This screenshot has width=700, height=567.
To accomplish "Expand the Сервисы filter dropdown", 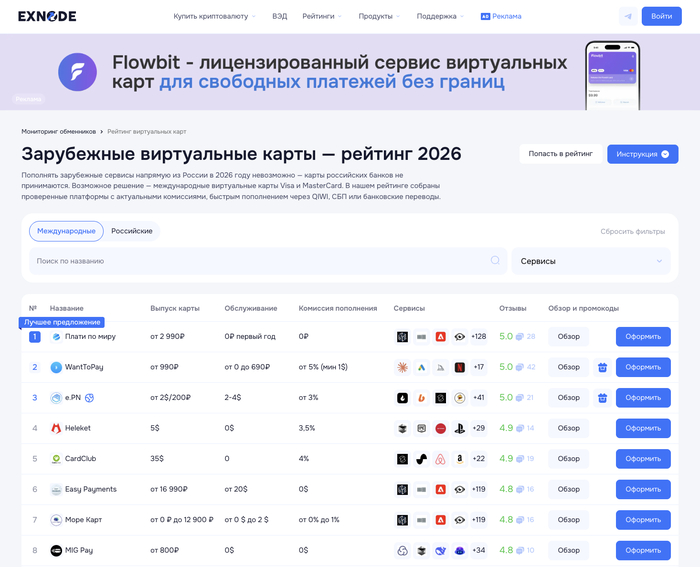I will point(590,261).
